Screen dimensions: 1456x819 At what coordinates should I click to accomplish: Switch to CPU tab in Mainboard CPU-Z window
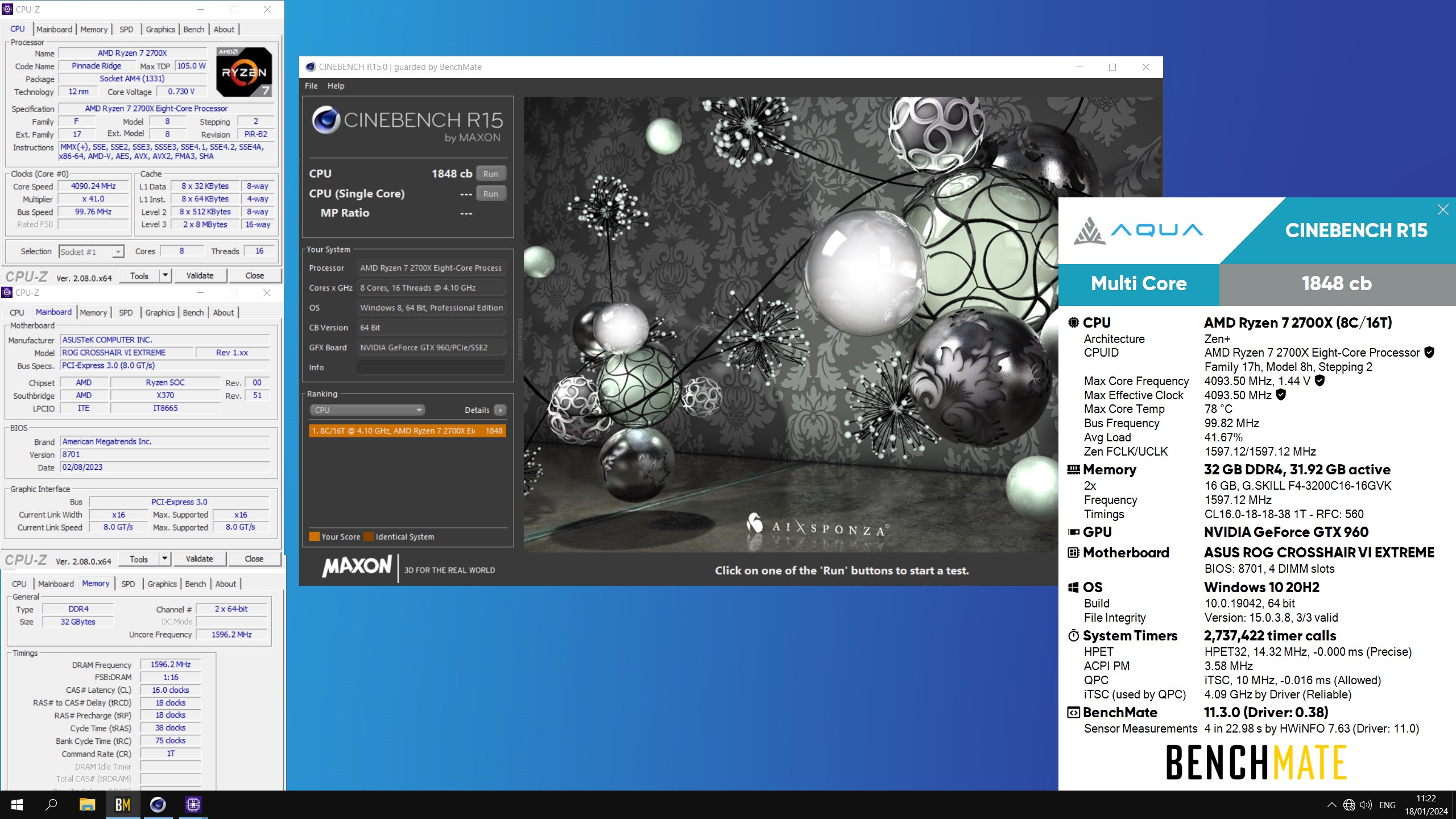click(x=17, y=313)
